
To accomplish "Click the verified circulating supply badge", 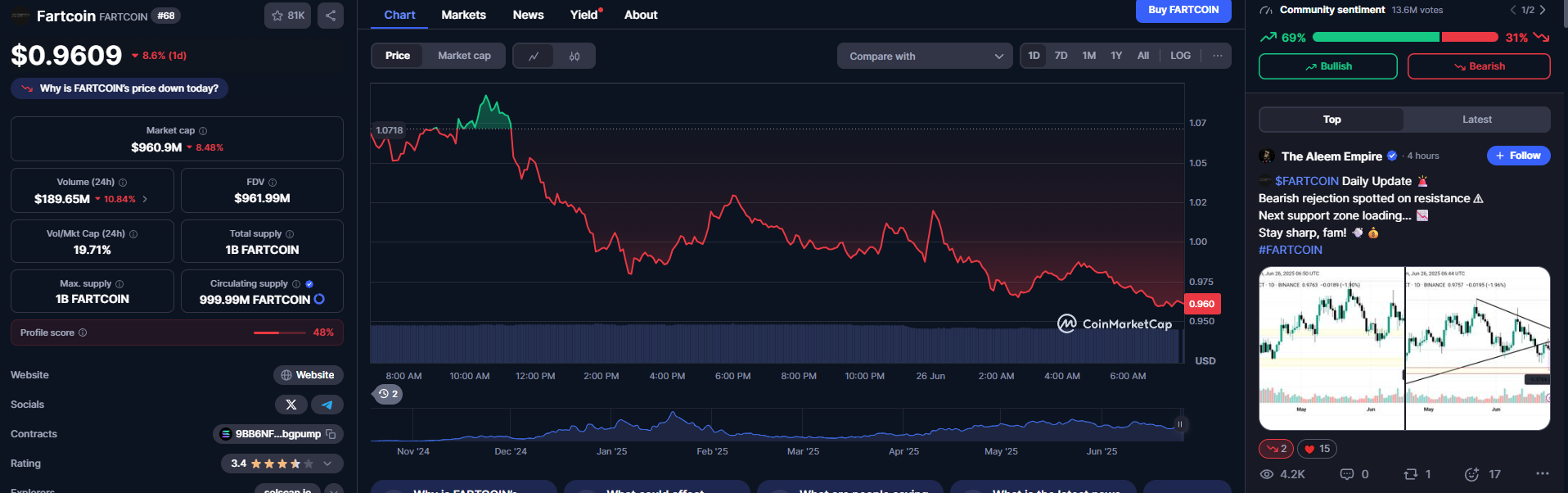I will (x=309, y=284).
